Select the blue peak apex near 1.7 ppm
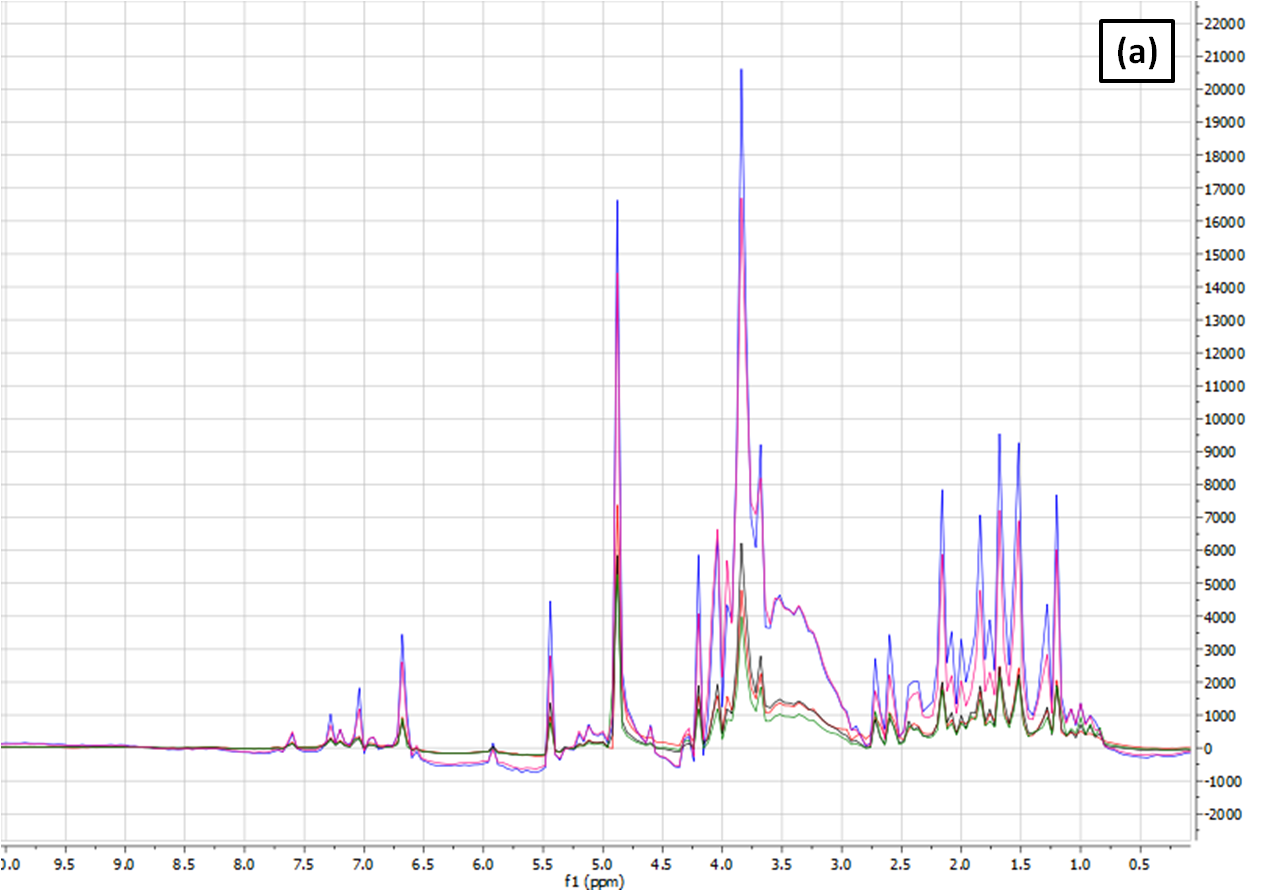This screenshot has height=891, width=1277. [x=999, y=435]
